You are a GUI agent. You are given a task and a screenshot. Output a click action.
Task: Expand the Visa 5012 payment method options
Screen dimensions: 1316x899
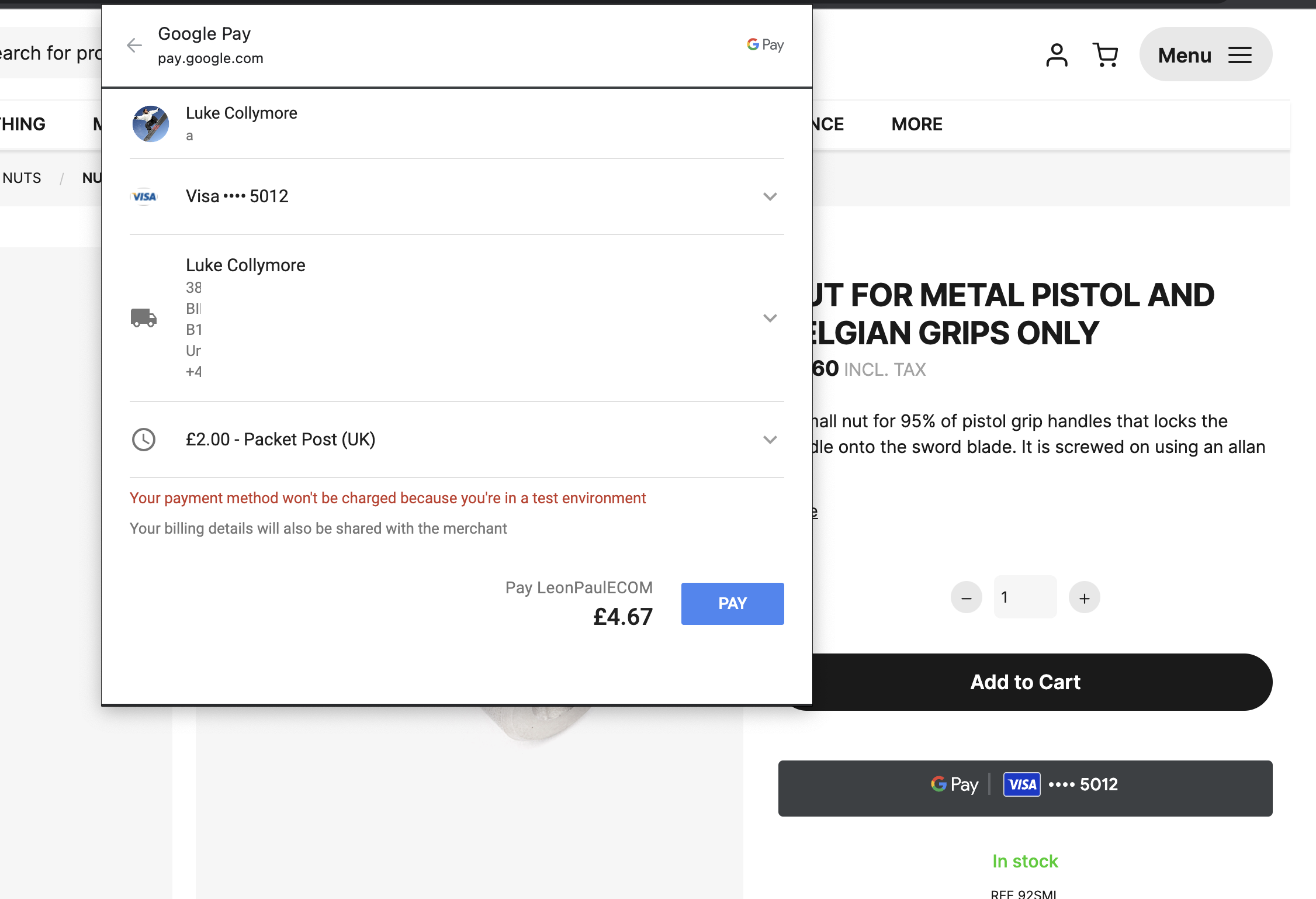tap(770, 196)
